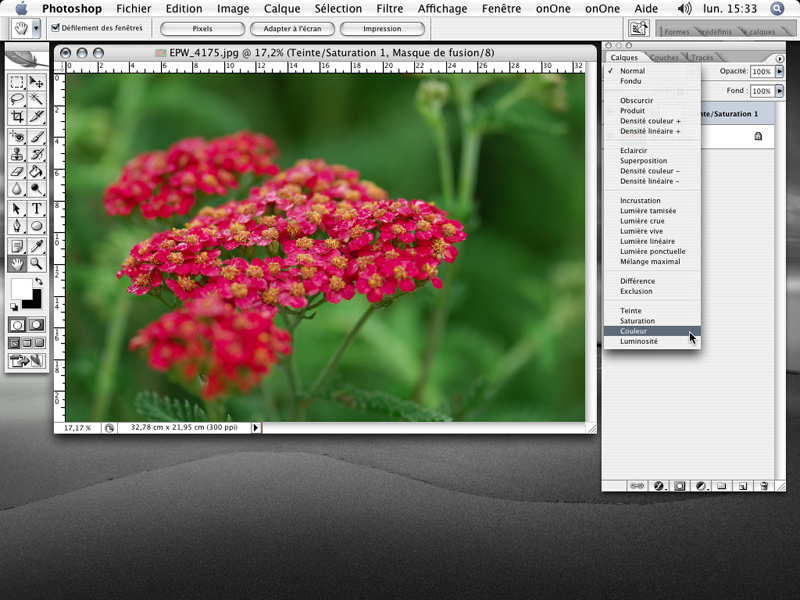
Task: Switch to Quick Mask mode
Action: [x=36, y=325]
